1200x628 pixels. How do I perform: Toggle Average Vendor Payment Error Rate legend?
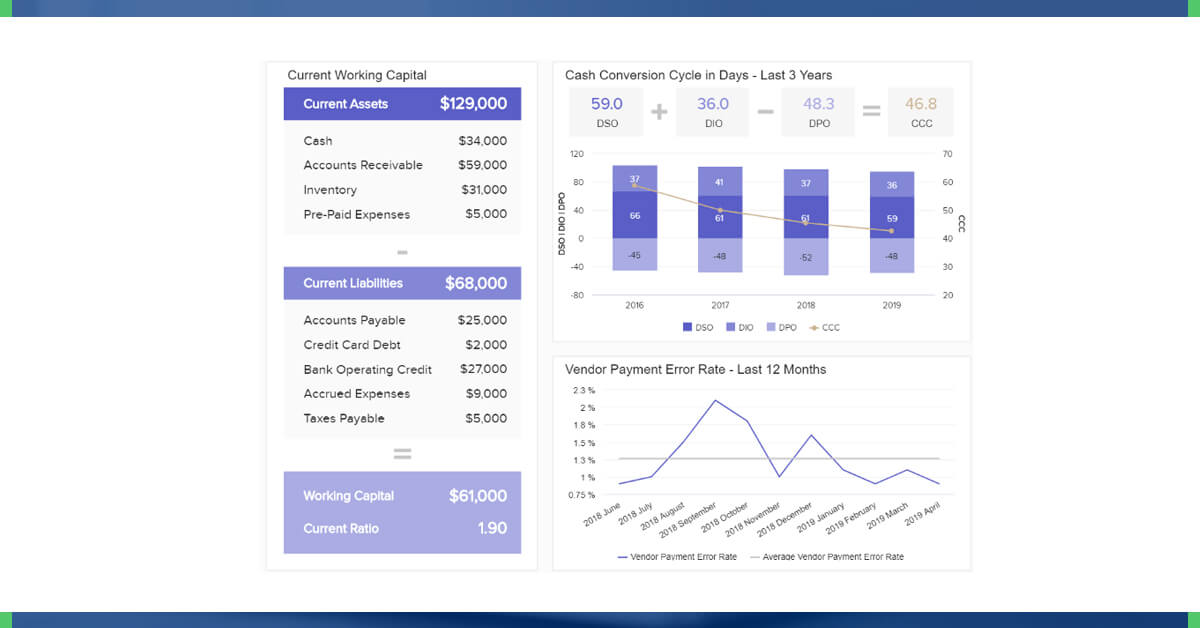(826, 556)
